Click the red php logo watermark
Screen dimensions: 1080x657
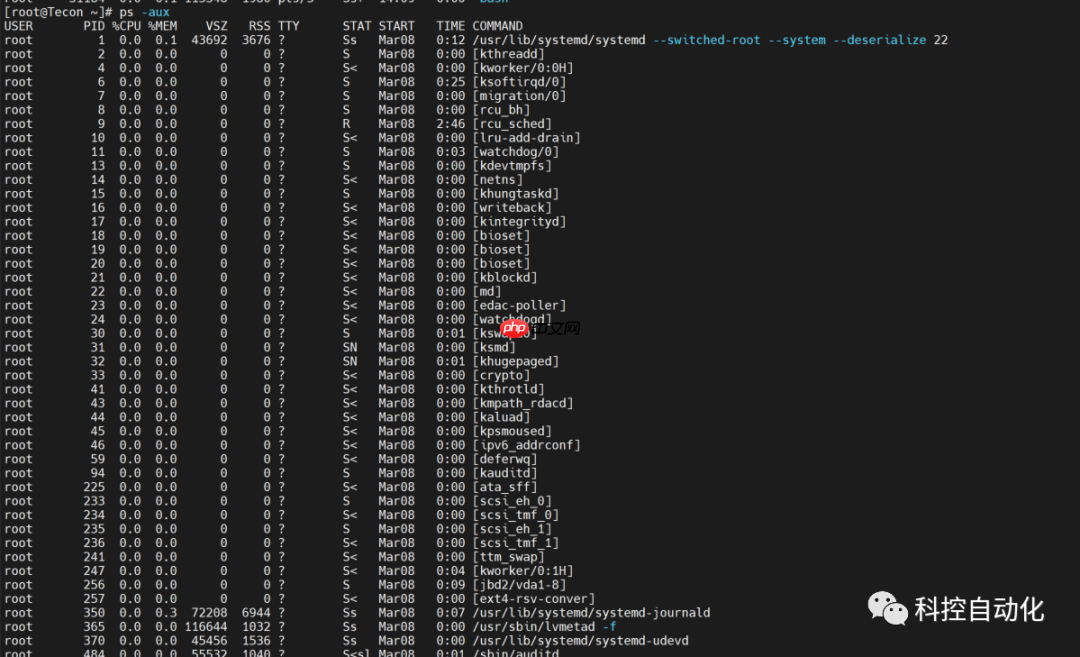pos(515,327)
